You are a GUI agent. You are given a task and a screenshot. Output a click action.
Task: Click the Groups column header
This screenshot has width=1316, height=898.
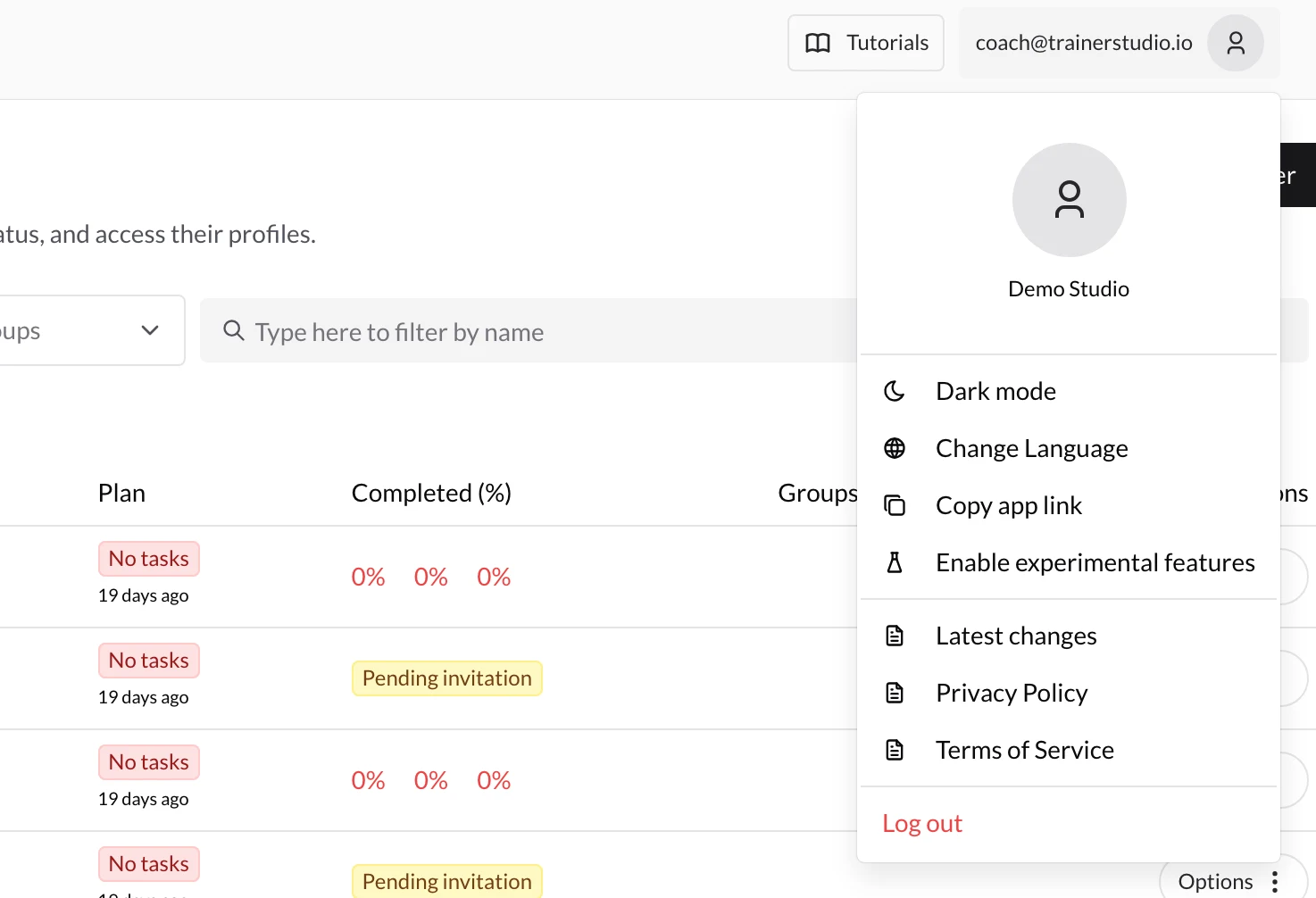817,493
